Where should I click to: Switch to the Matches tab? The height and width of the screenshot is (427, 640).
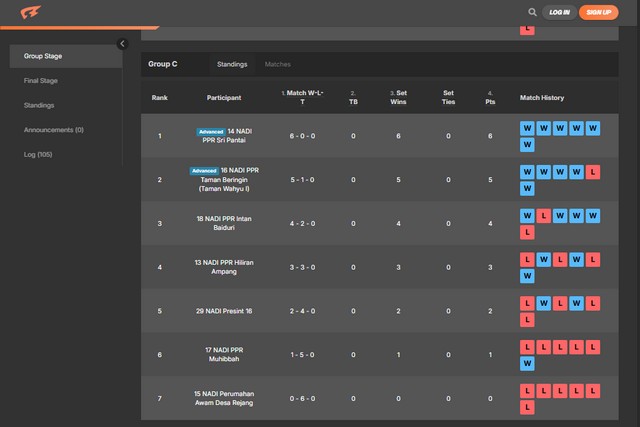click(278, 64)
